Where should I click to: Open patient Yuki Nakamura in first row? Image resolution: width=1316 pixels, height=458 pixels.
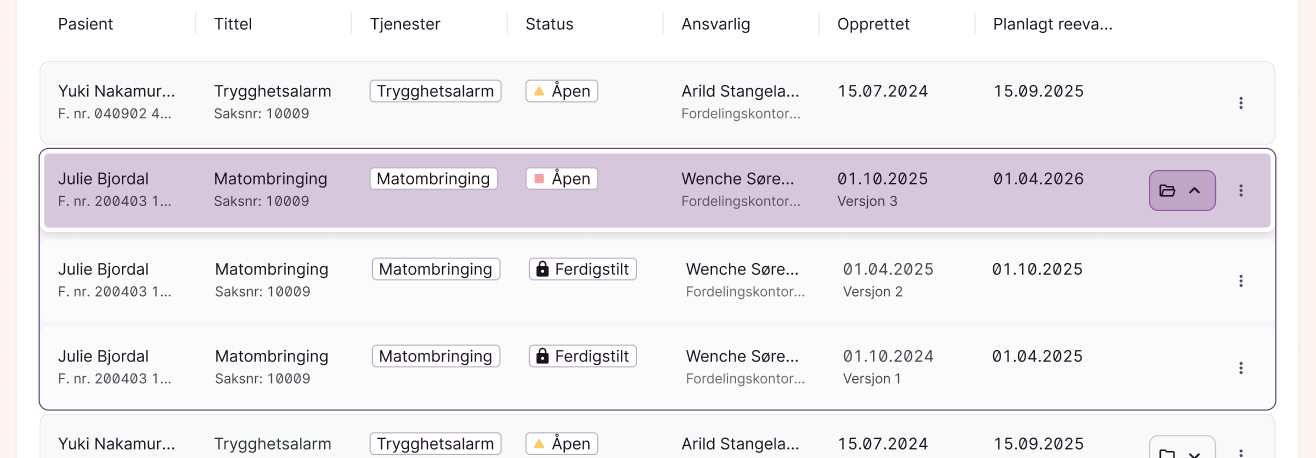click(116, 91)
